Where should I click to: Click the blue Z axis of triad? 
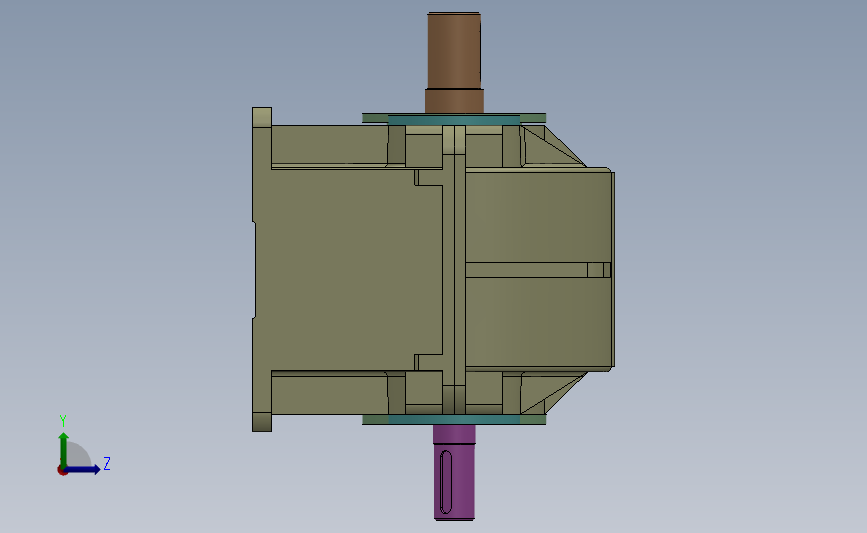click(x=83, y=470)
